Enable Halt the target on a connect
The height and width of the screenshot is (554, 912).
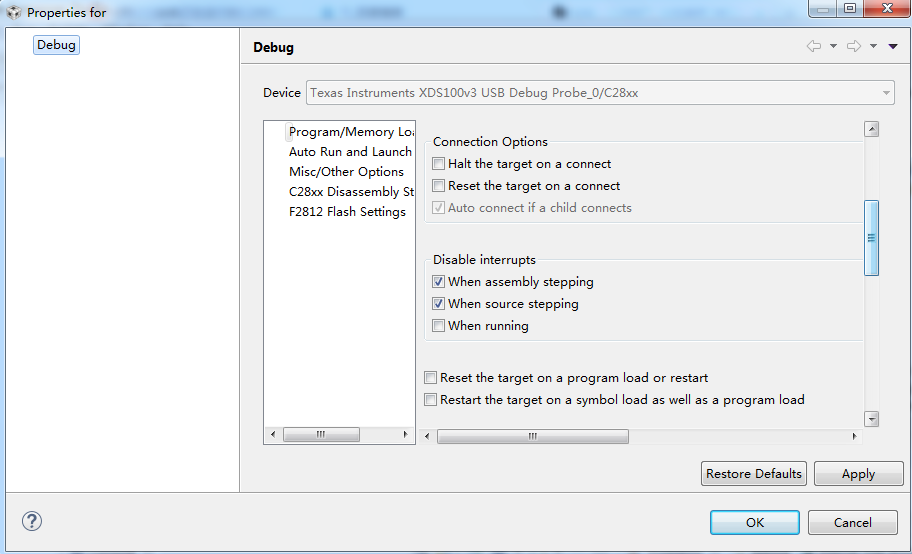(438, 164)
